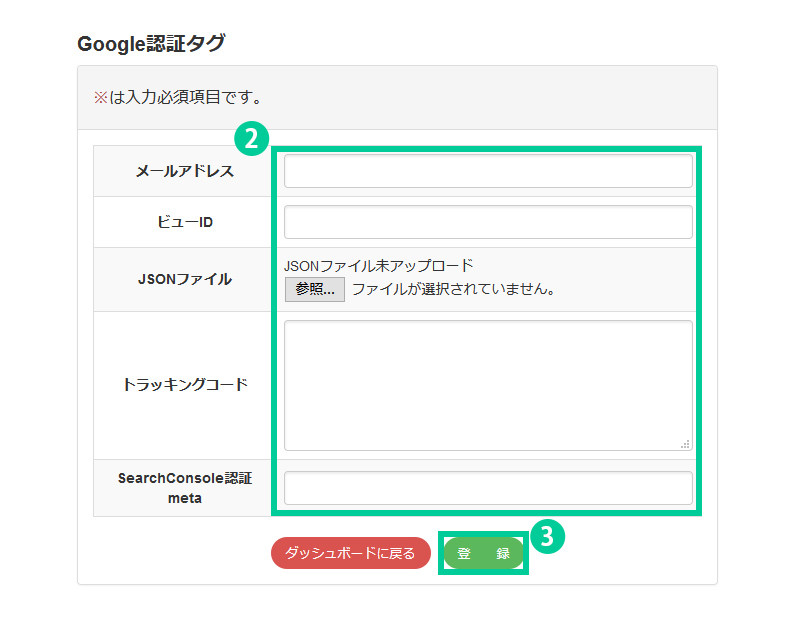Click the トラッキングコード row label

pyautogui.click(x=184, y=385)
